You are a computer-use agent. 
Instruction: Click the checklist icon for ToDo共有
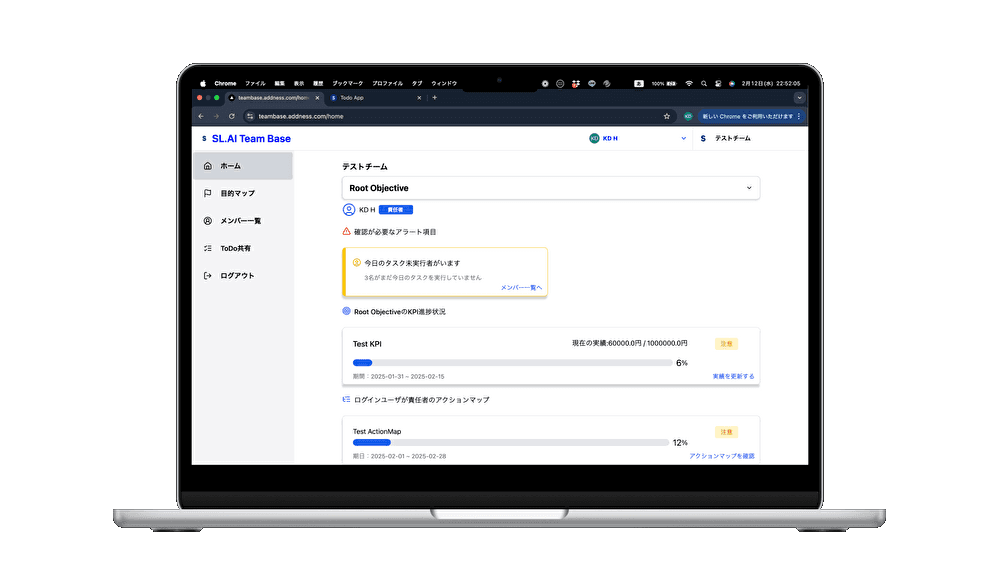207,248
